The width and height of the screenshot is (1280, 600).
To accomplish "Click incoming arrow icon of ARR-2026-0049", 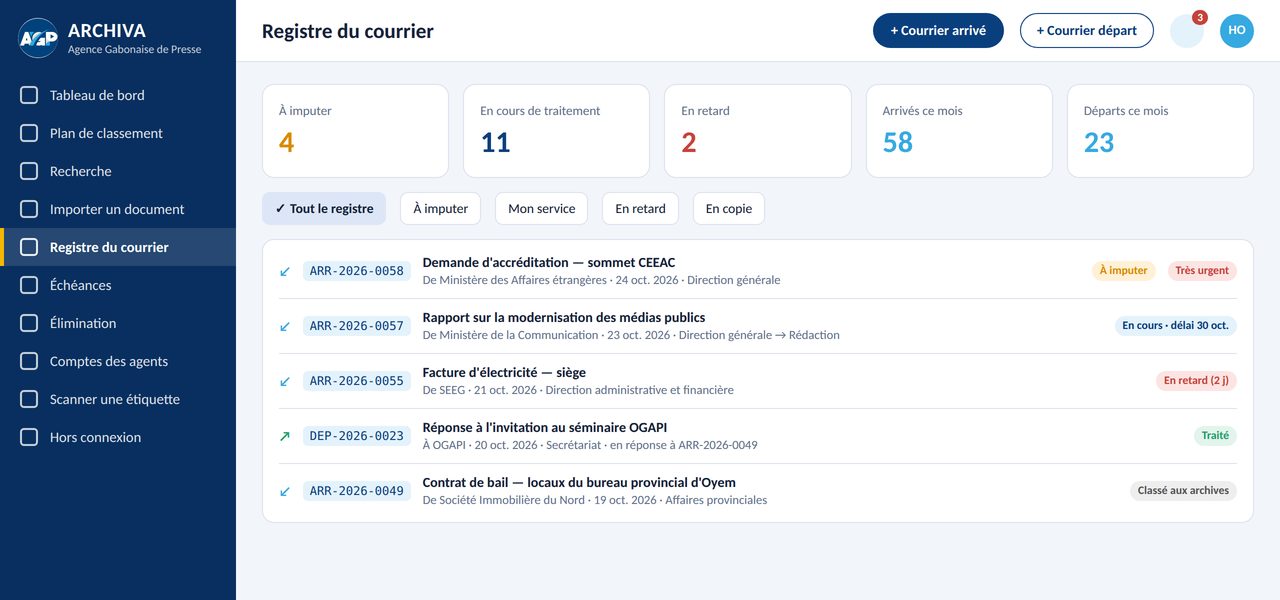I will [x=285, y=491].
